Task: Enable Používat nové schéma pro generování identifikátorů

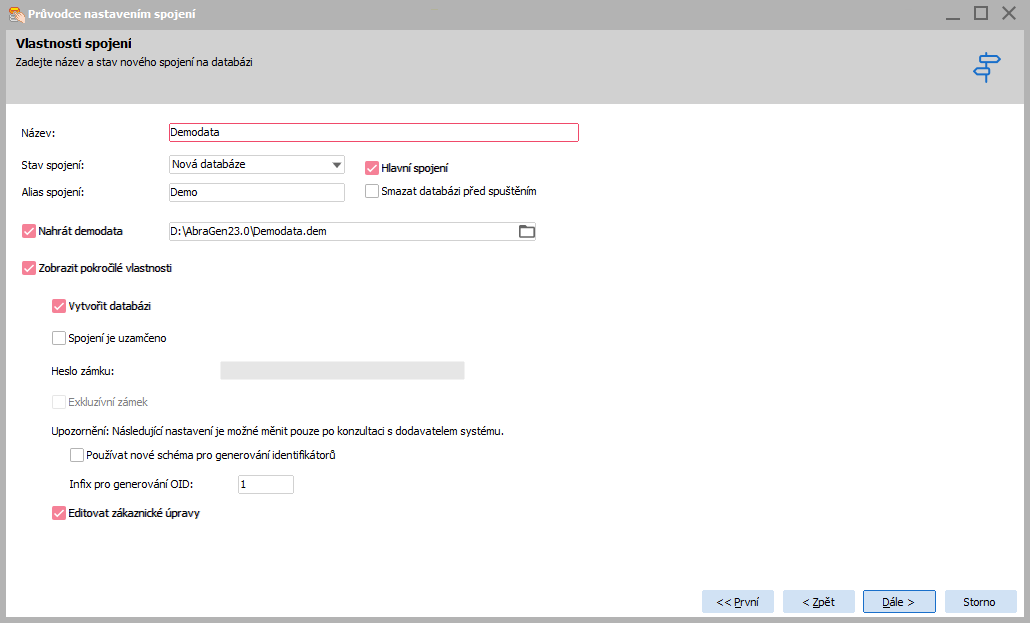Action: click(77, 455)
